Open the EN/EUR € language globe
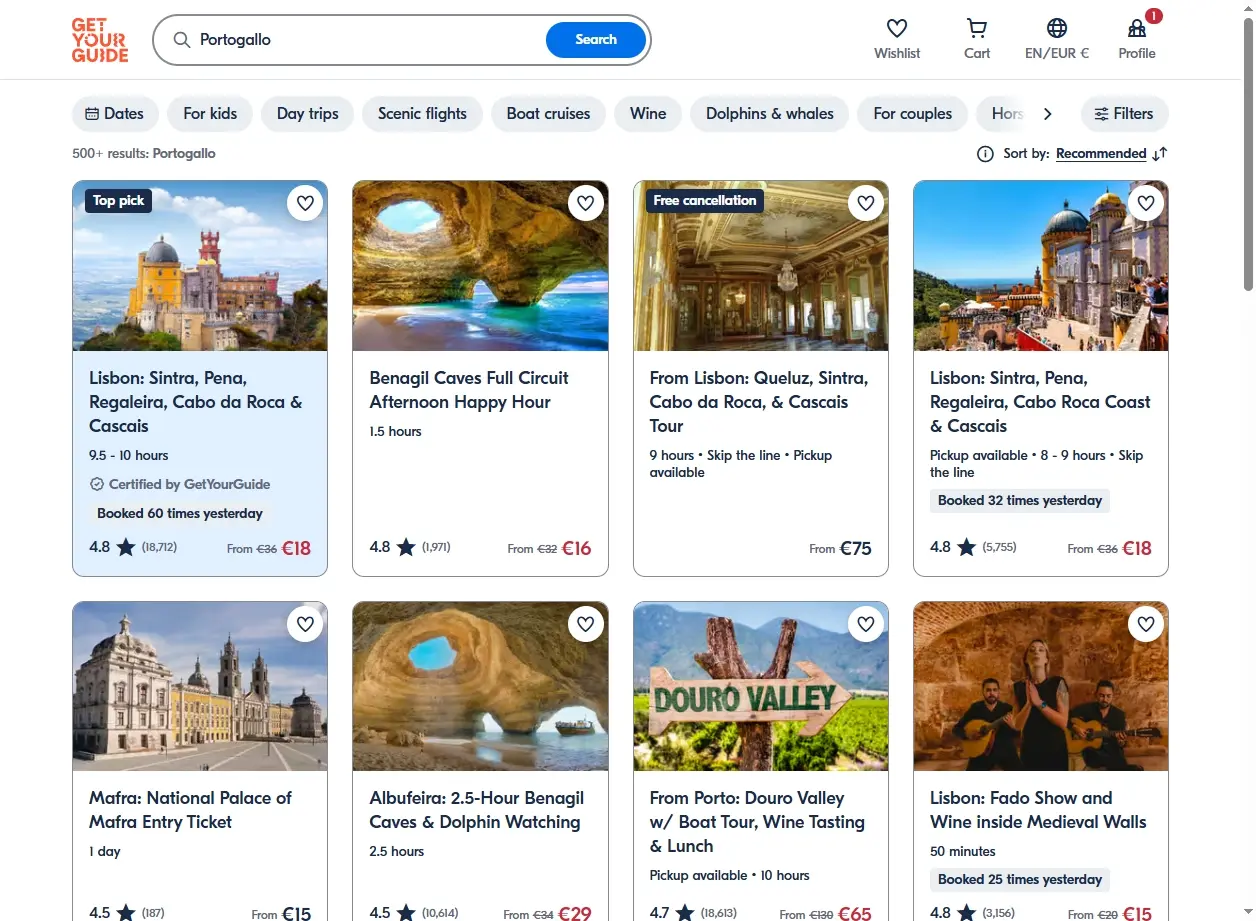1256x921 pixels. [x=1057, y=28]
